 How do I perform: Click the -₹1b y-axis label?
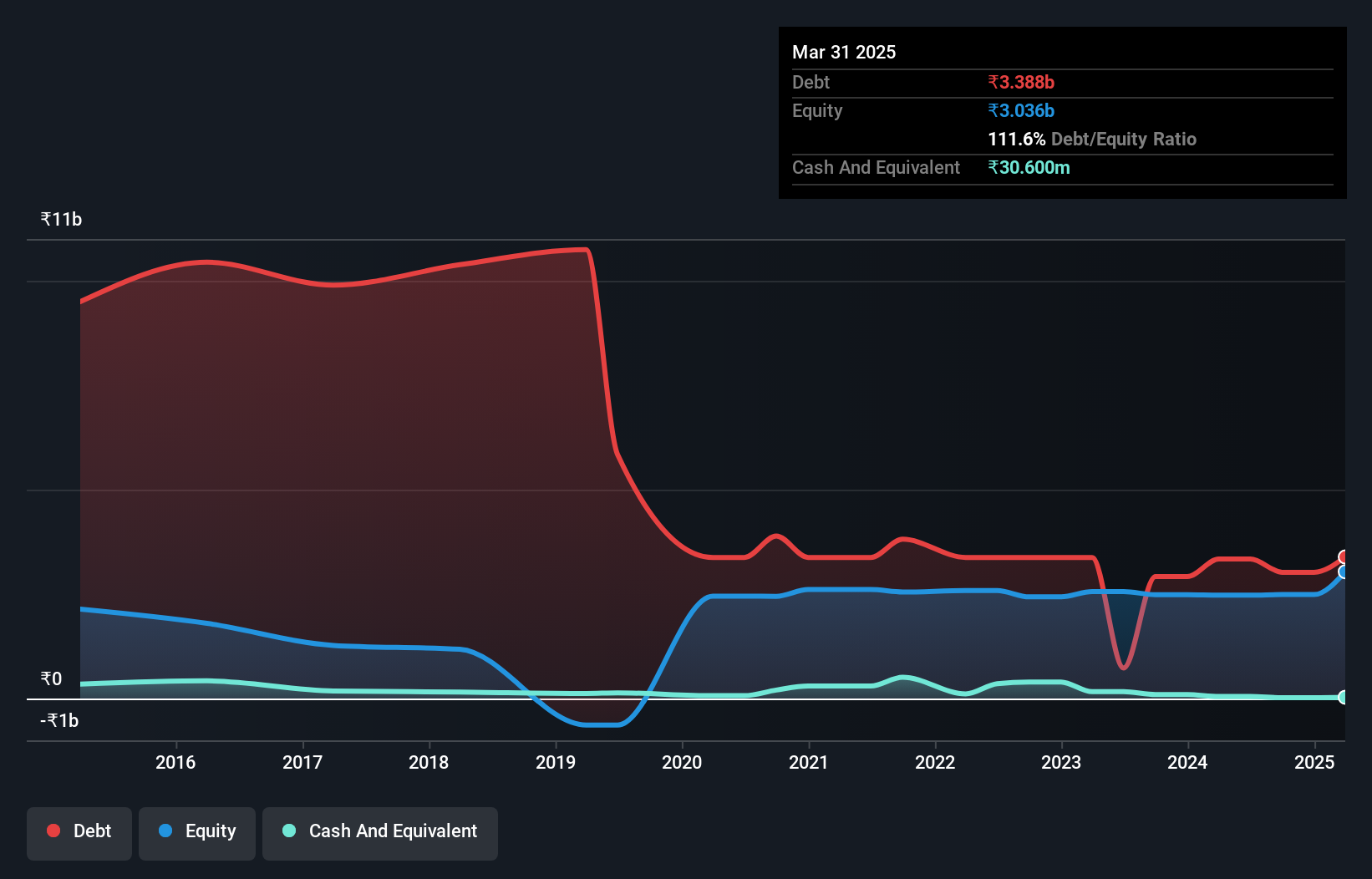59,720
